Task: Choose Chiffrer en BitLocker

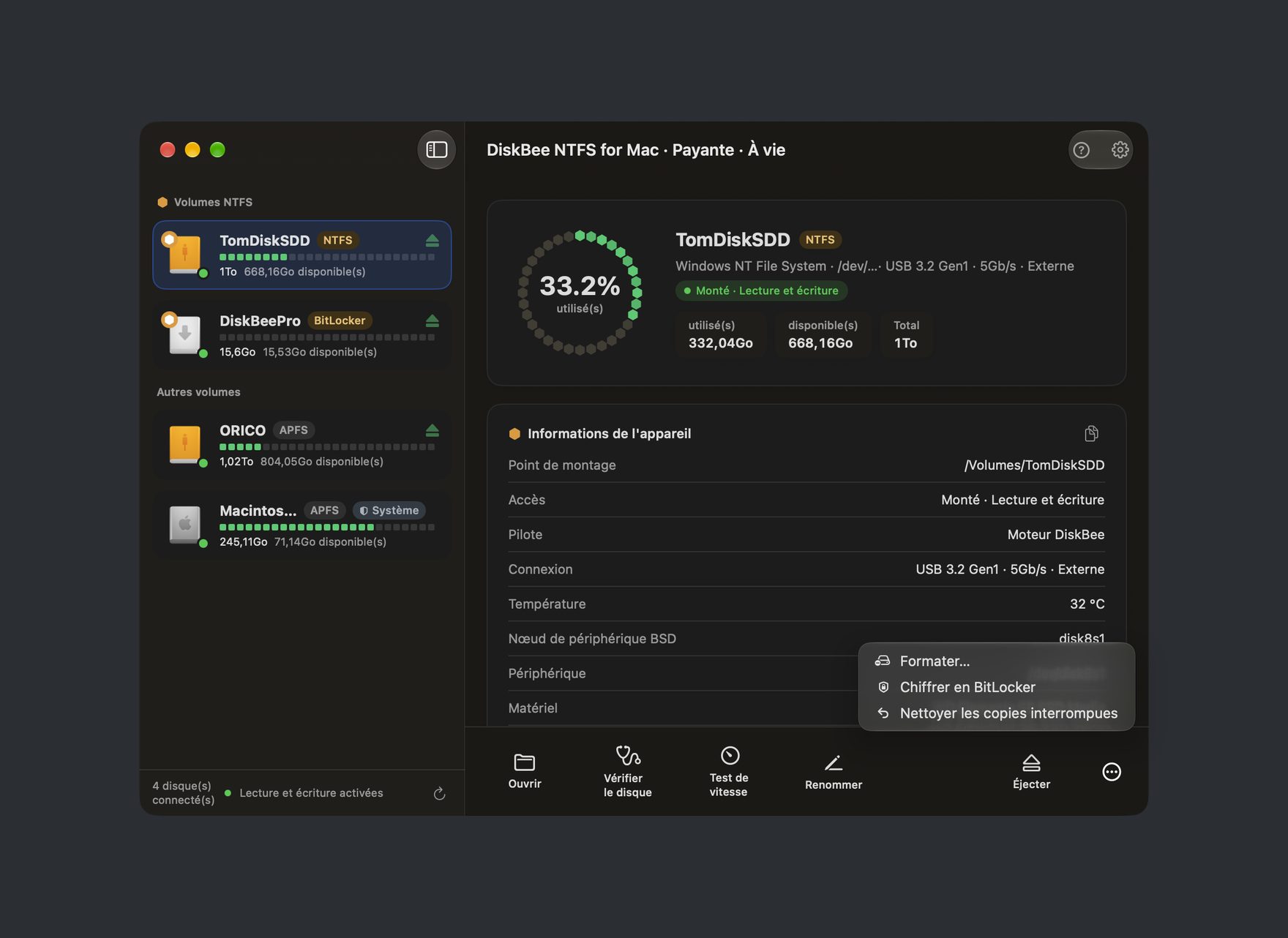Action: [996, 687]
